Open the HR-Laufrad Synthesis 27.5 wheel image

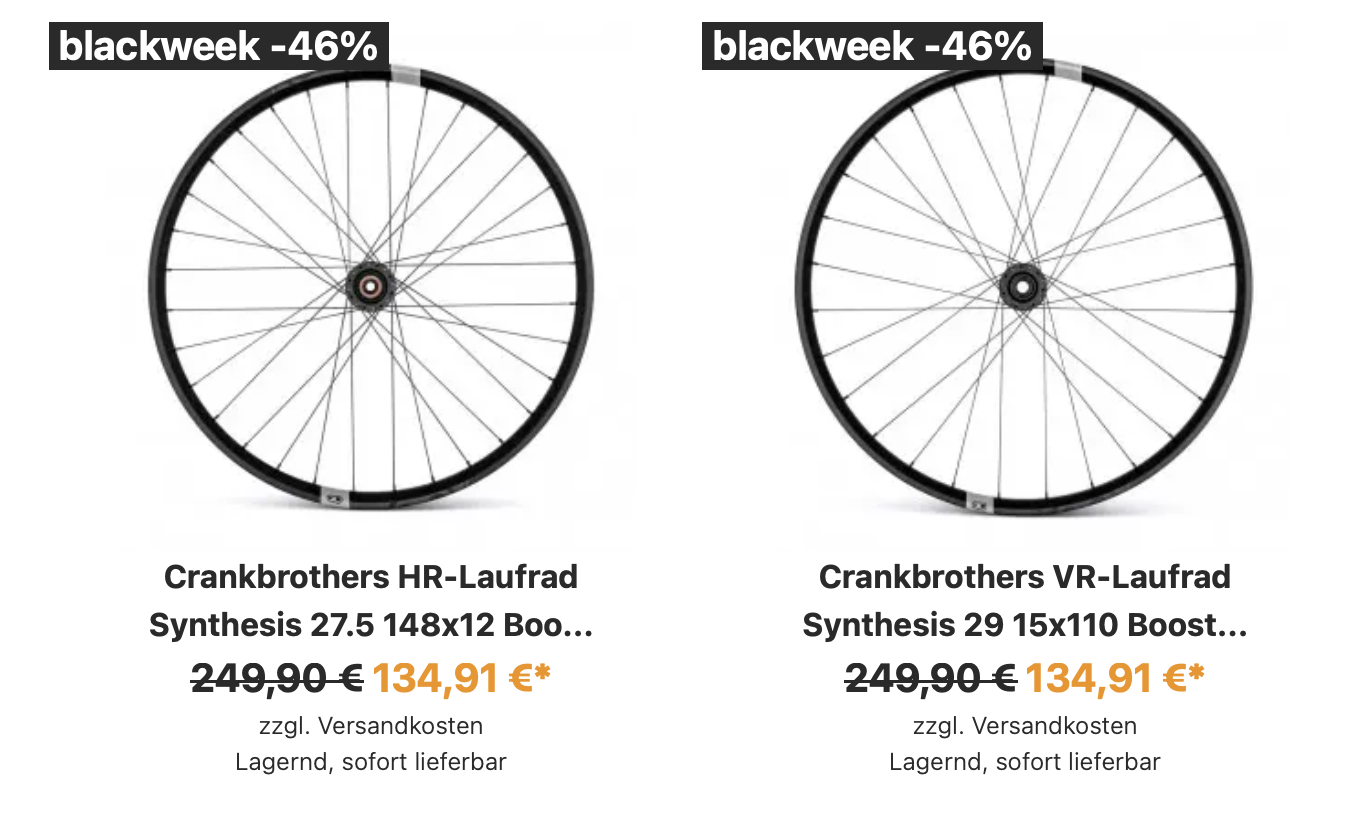(x=371, y=286)
